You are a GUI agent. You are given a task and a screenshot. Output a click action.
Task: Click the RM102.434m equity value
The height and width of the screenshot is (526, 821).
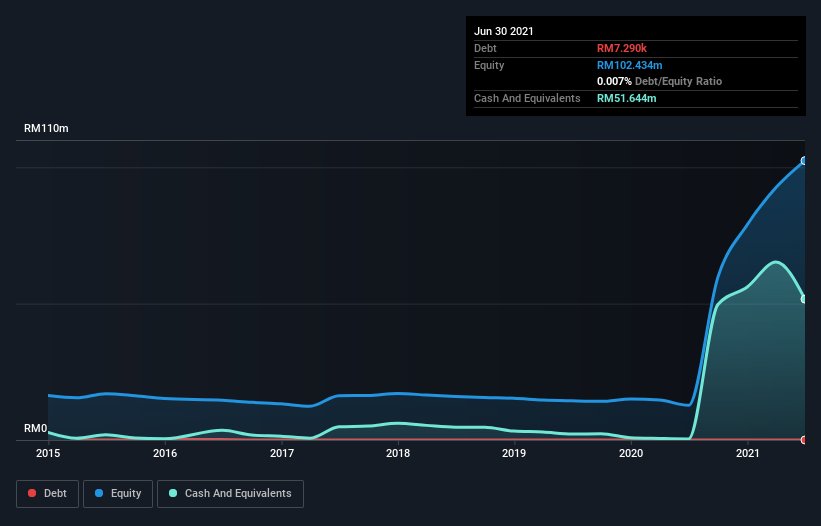630,65
